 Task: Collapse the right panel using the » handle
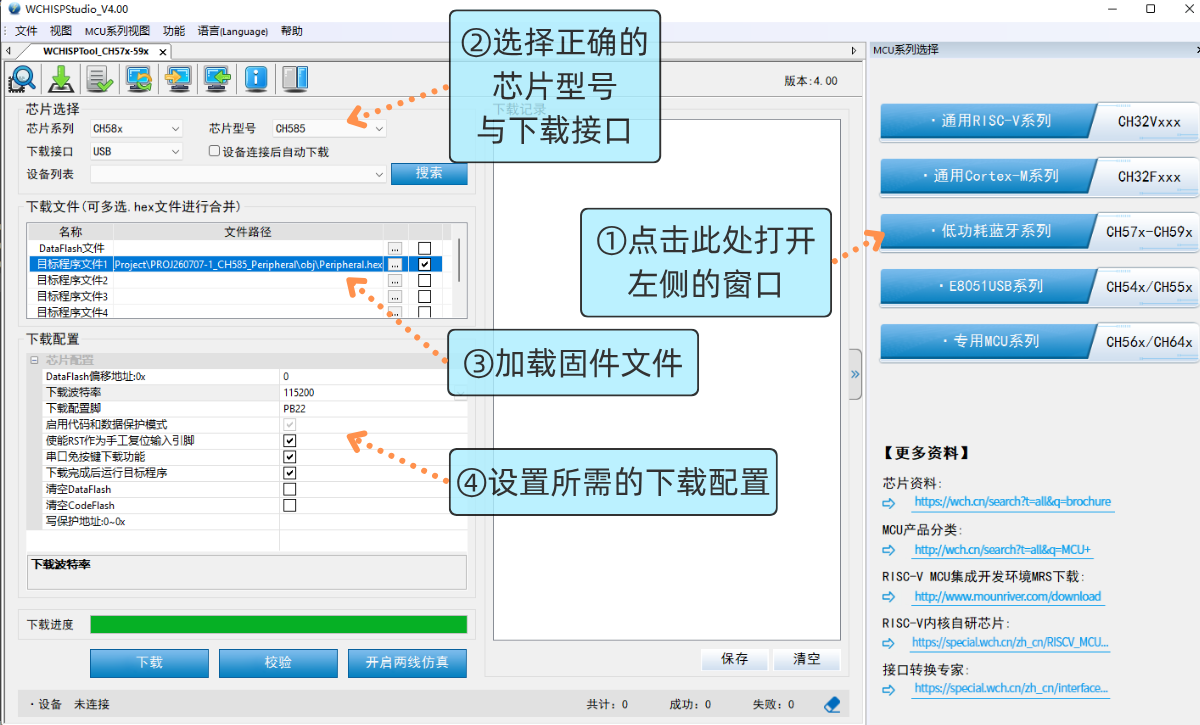click(x=855, y=374)
